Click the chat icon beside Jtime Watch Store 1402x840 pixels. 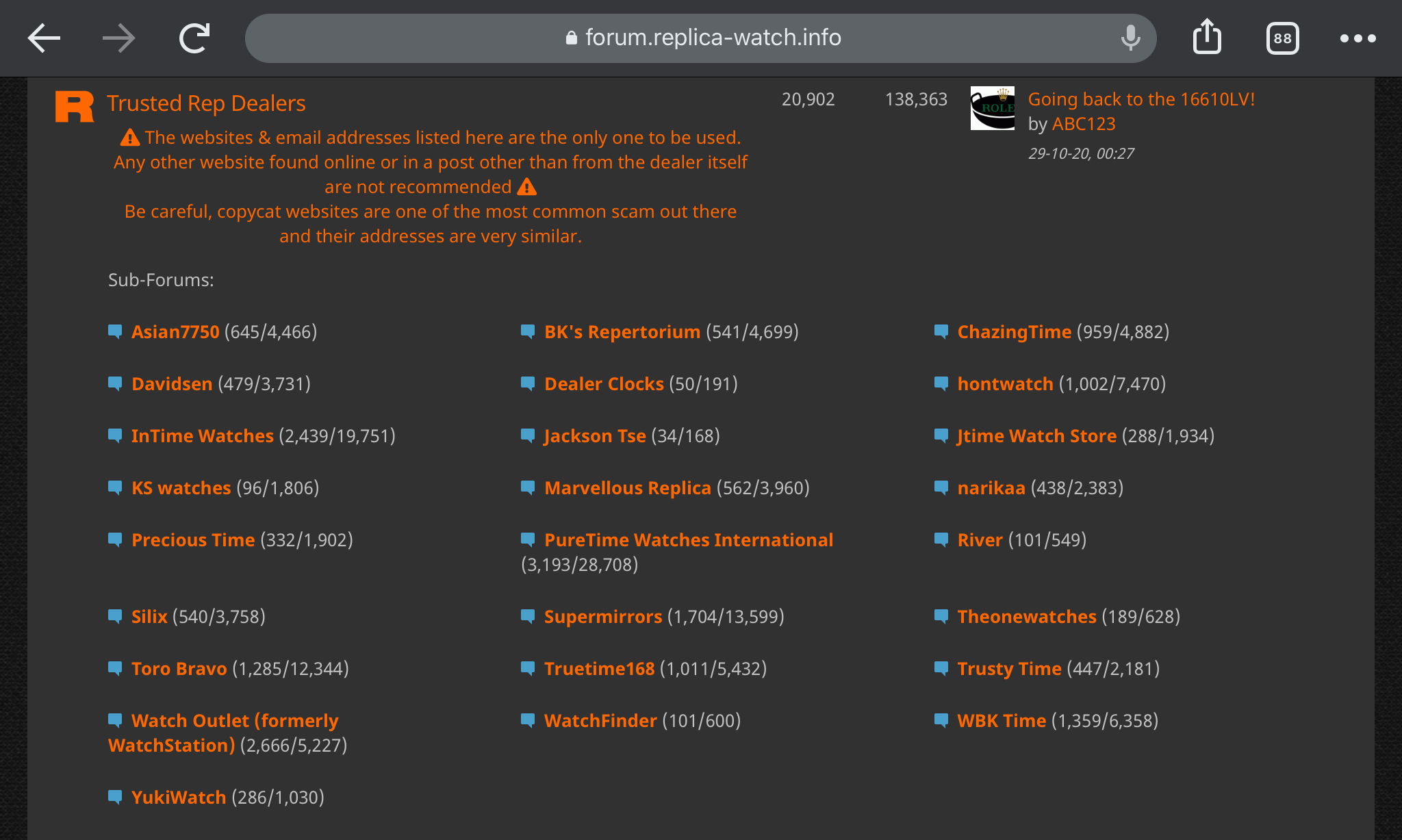coord(941,435)
